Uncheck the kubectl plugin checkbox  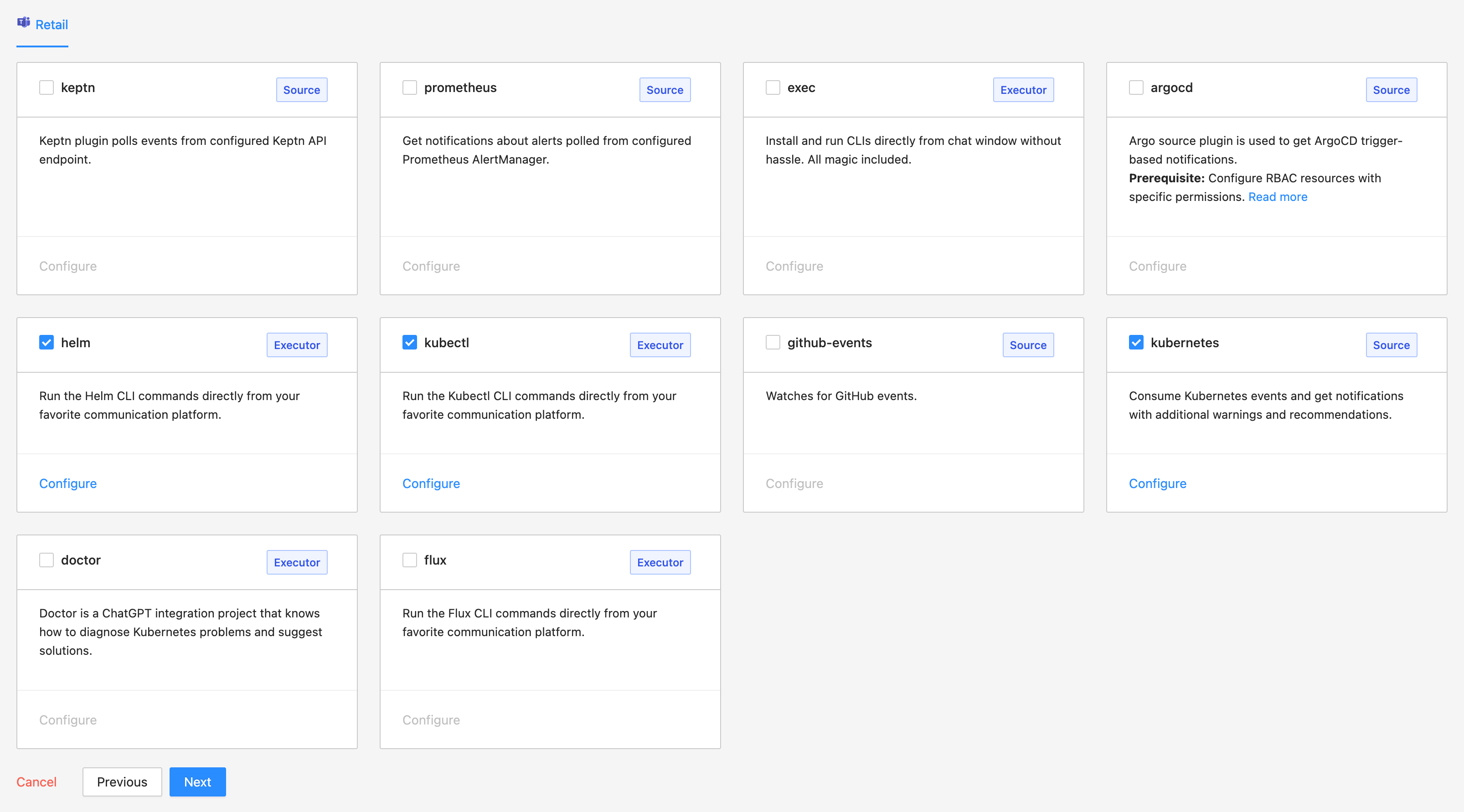click(x=410, y=343)
